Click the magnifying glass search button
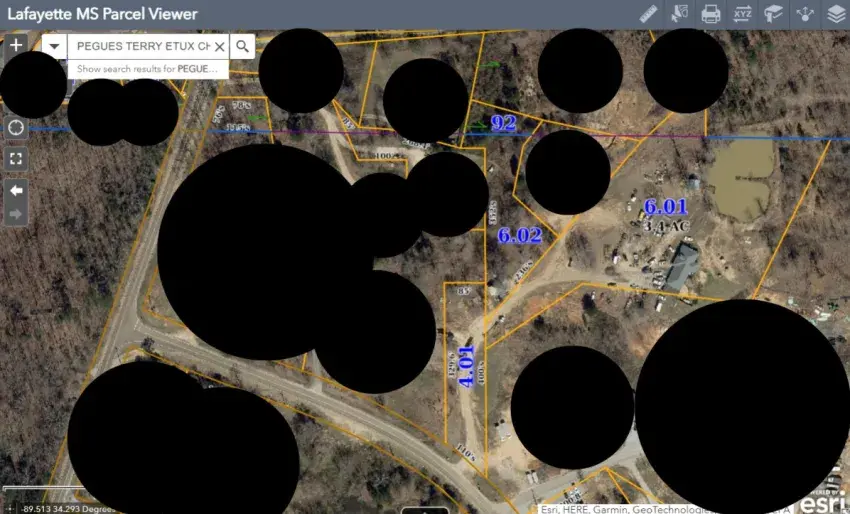850x514 pixels. click(242, 46)
